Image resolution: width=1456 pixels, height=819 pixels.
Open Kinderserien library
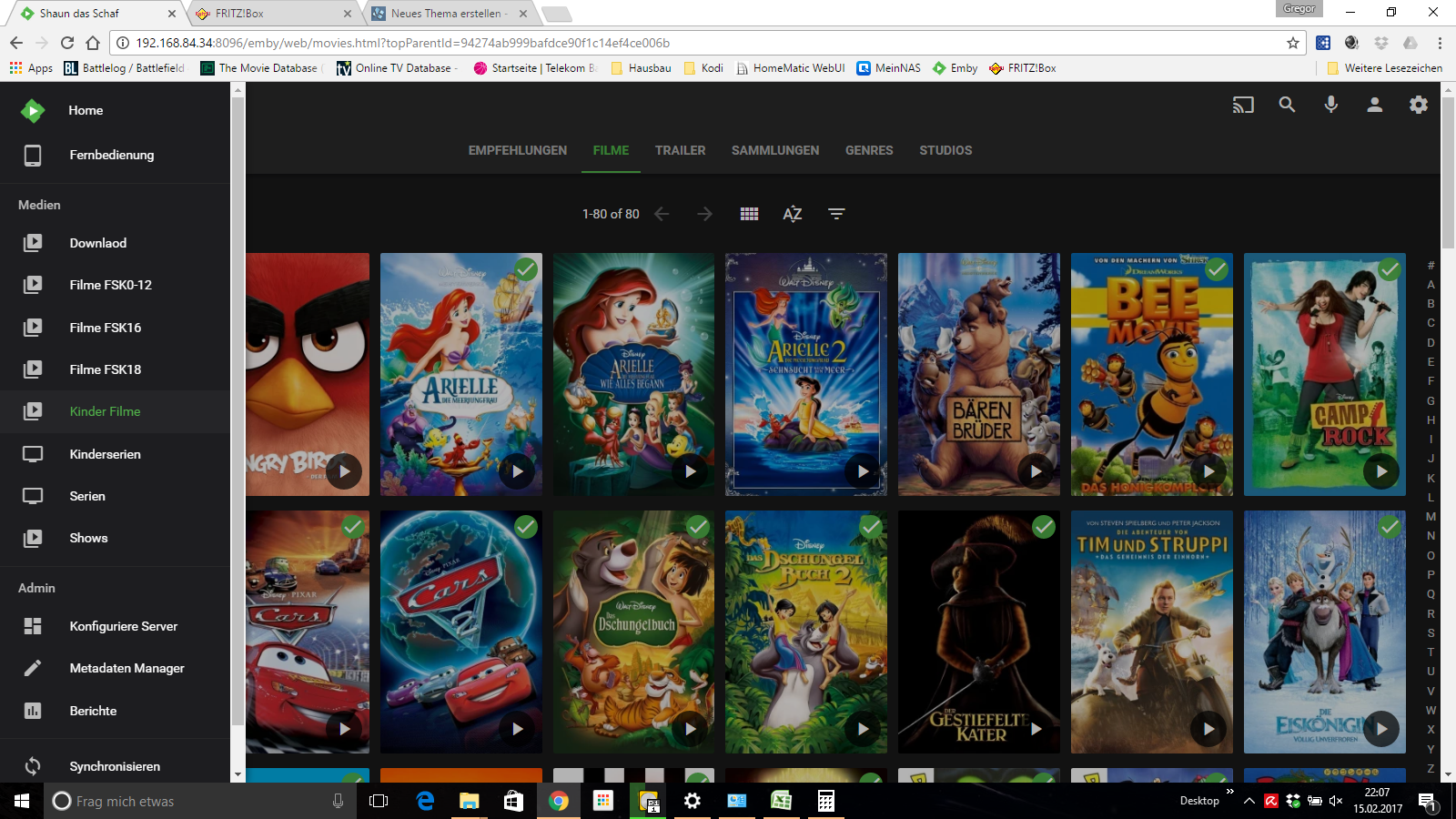115,454
